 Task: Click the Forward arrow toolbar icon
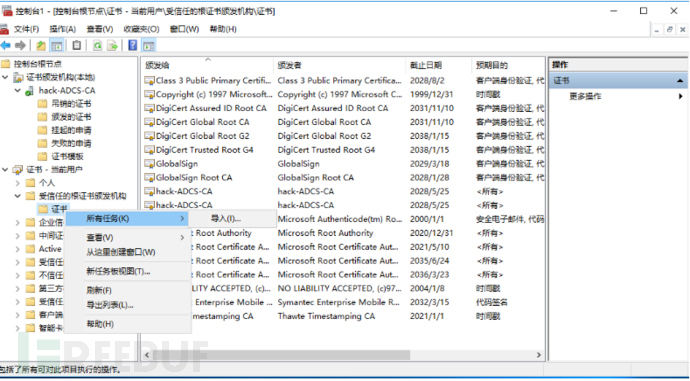[x=20, y=45]
